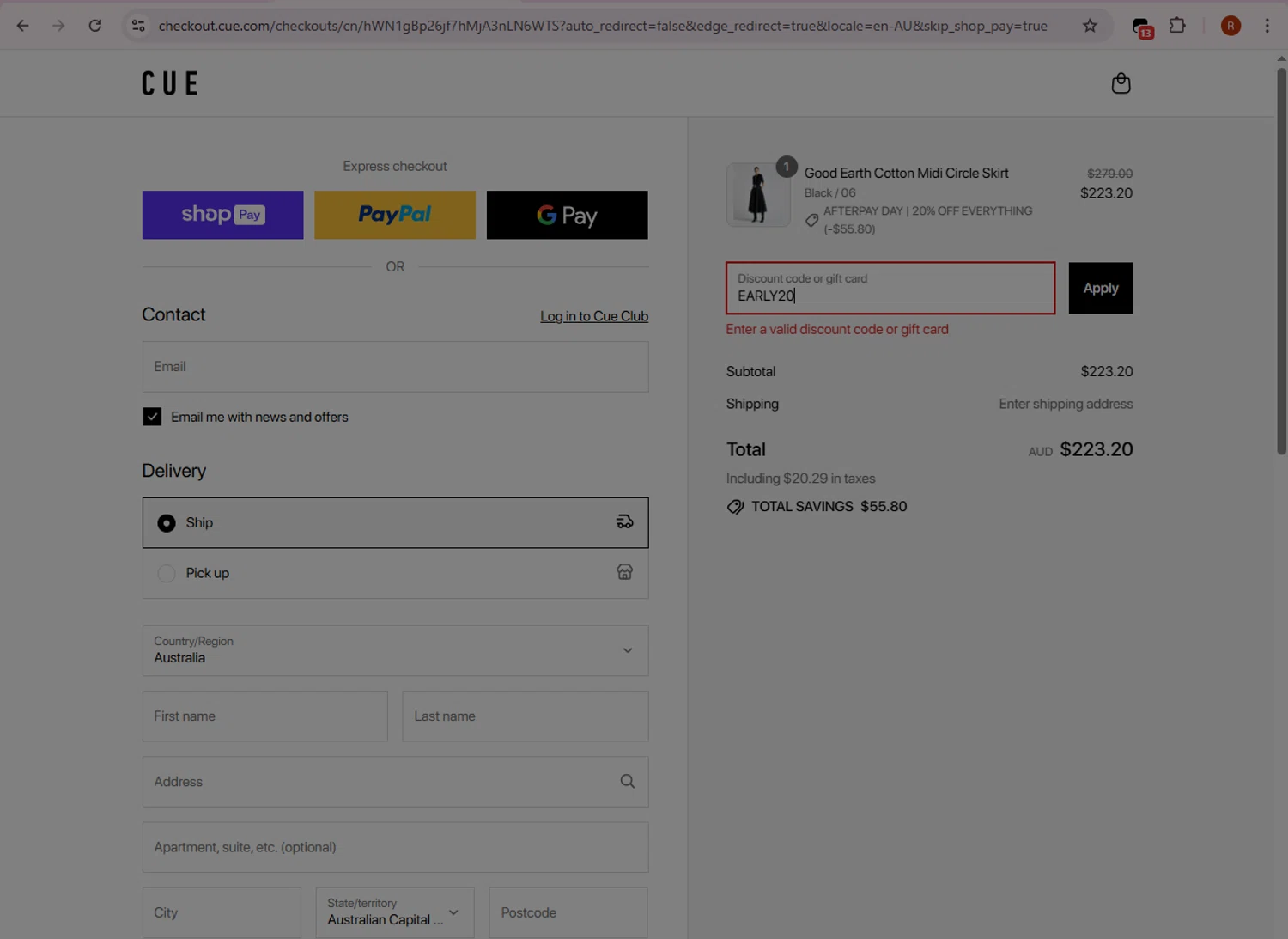
Task: Click the Black / 06 variant text
Action: [829, 193]
